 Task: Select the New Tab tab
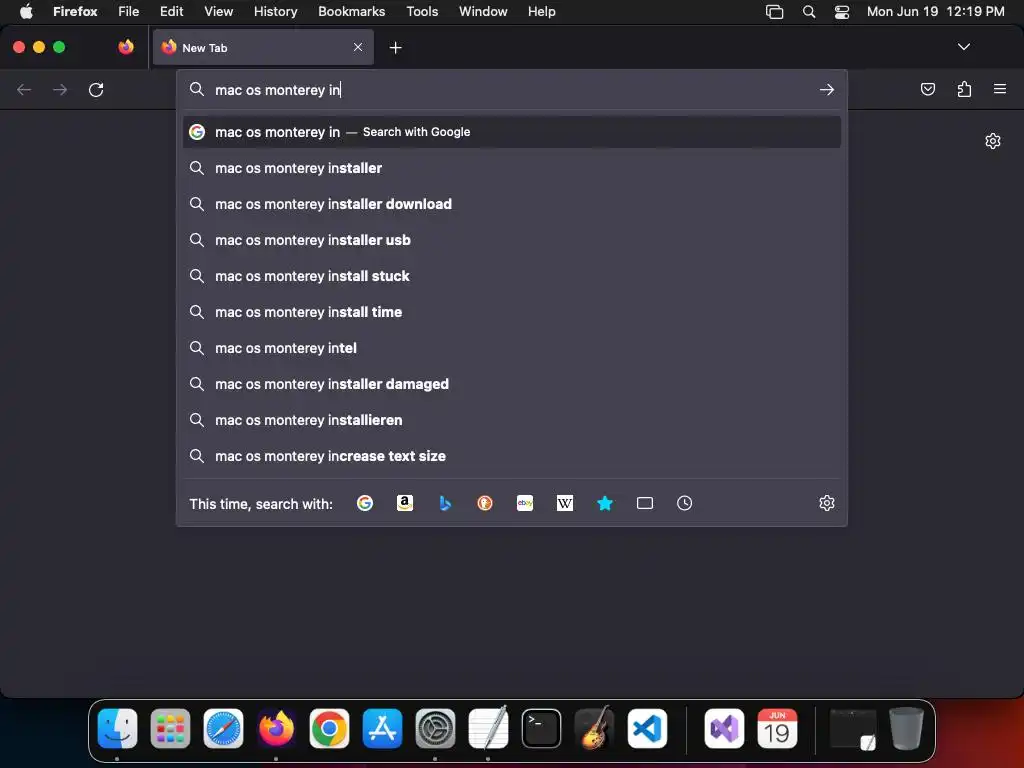(x=263, y=47)
